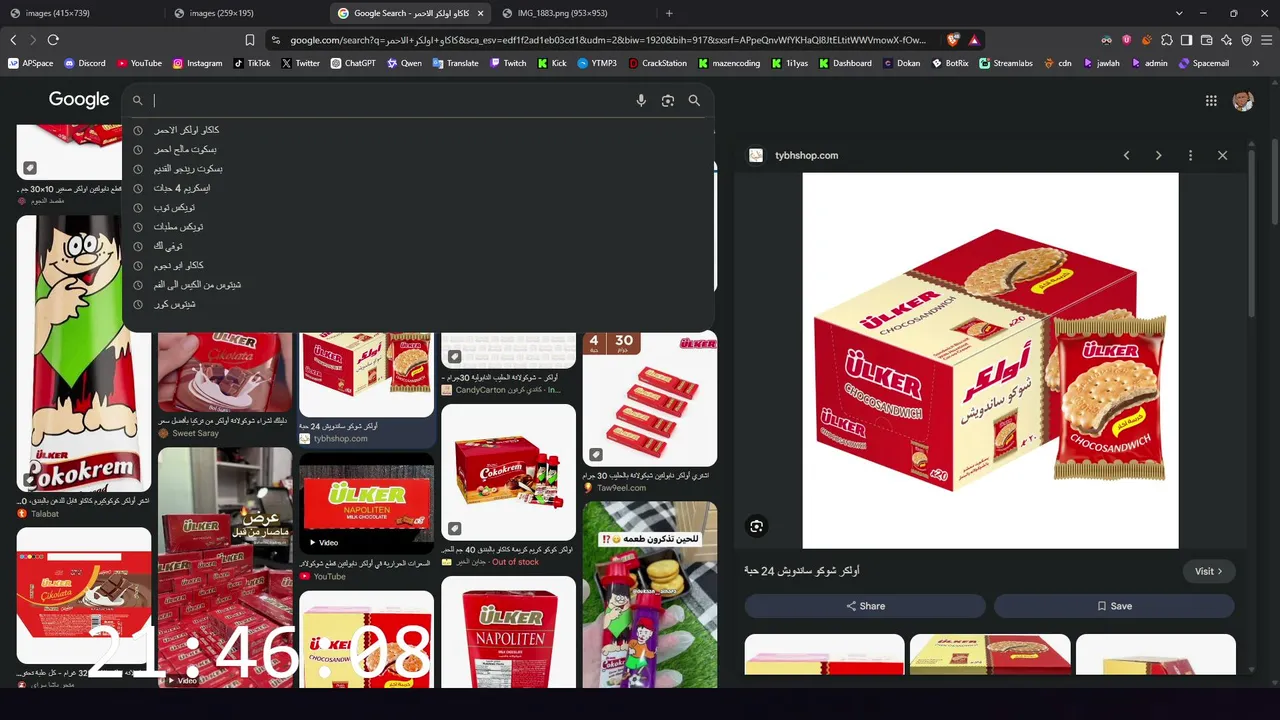This screenshot has height=720, width=1280.
Task: Open Sweet Saray Ülker Çikolata result
Action: 225,372
